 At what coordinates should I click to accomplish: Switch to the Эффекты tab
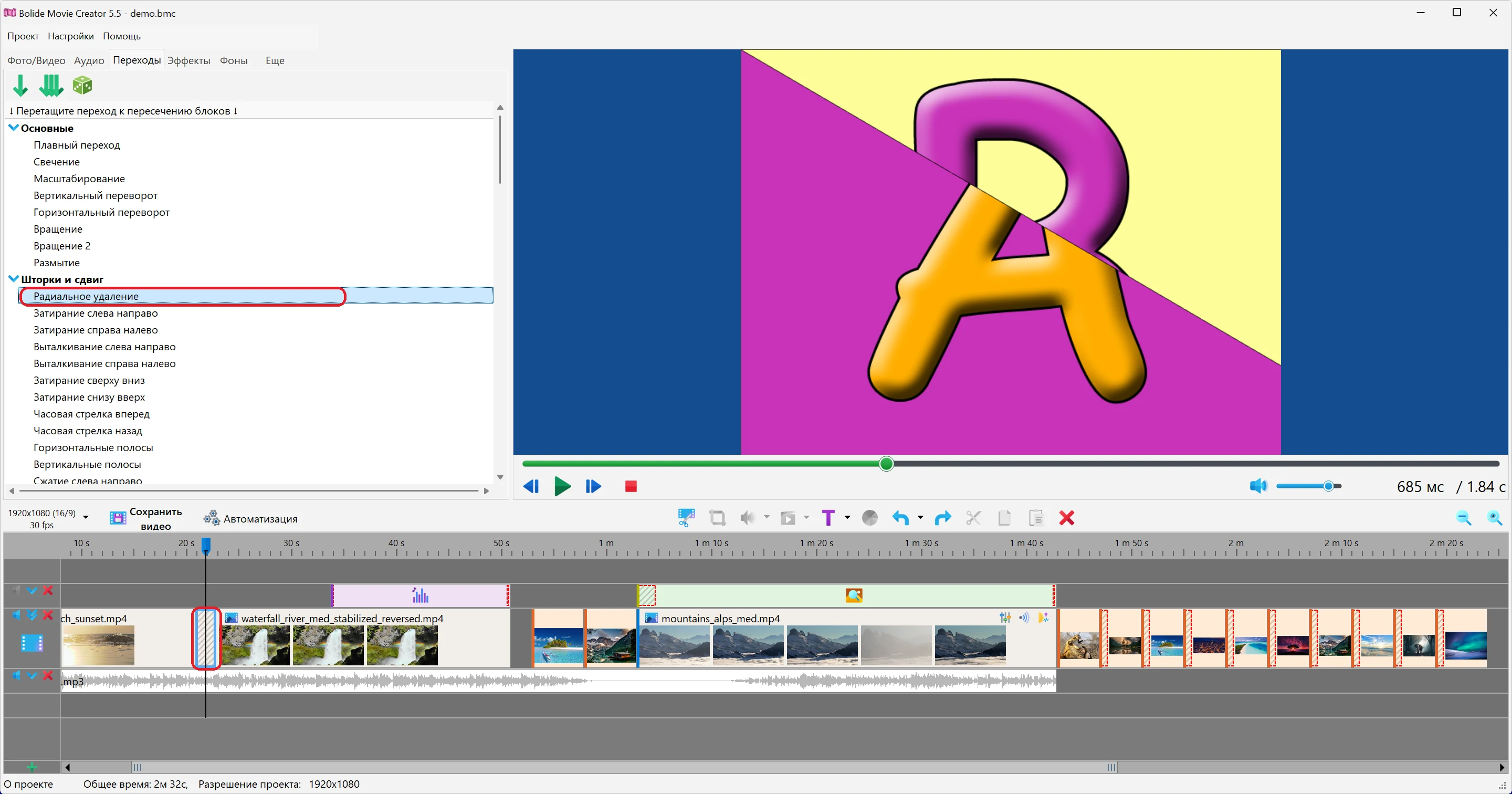(x=188, y=60)
